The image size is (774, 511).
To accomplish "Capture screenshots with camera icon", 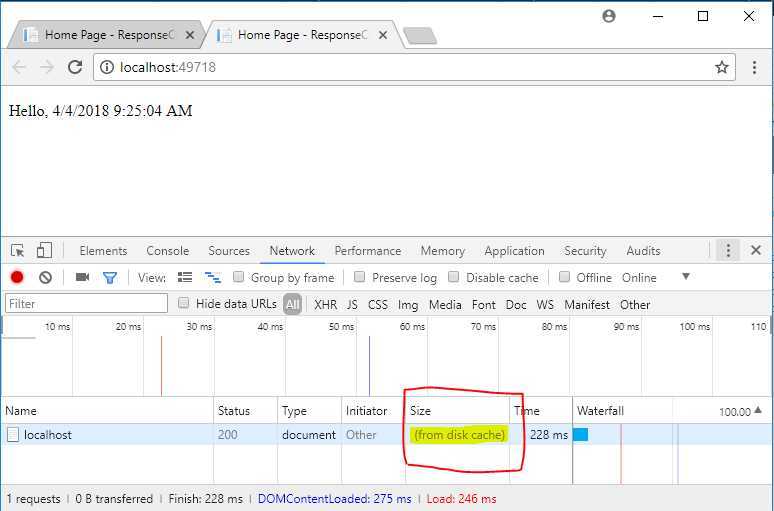I will (82, 277).
